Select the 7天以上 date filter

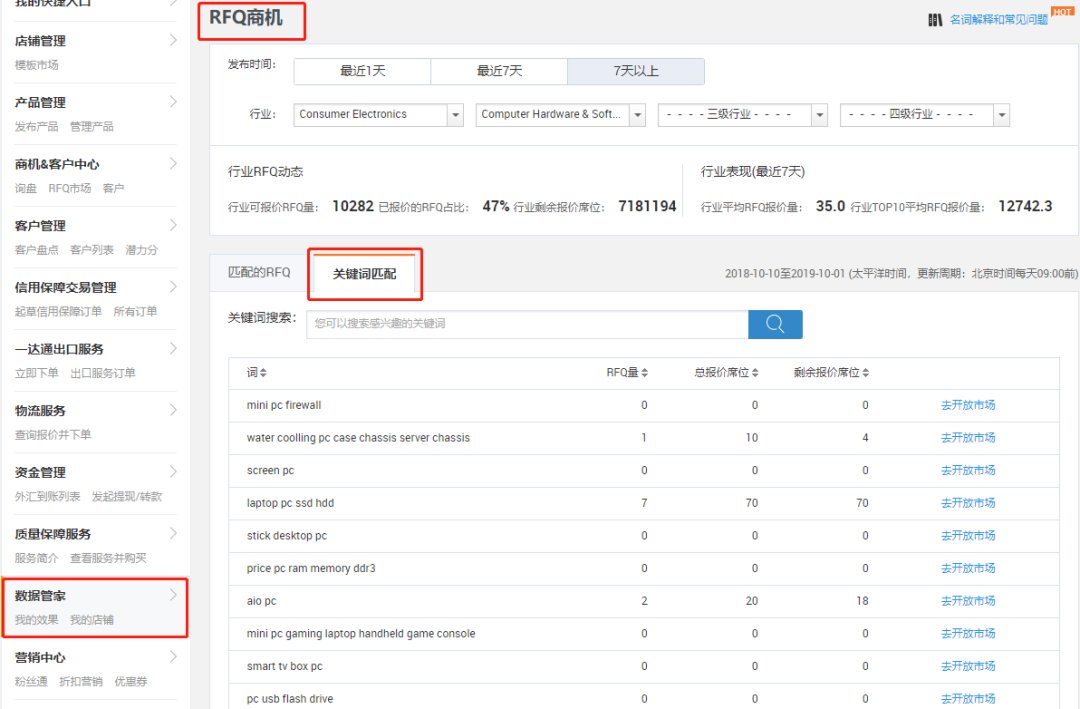636,71
